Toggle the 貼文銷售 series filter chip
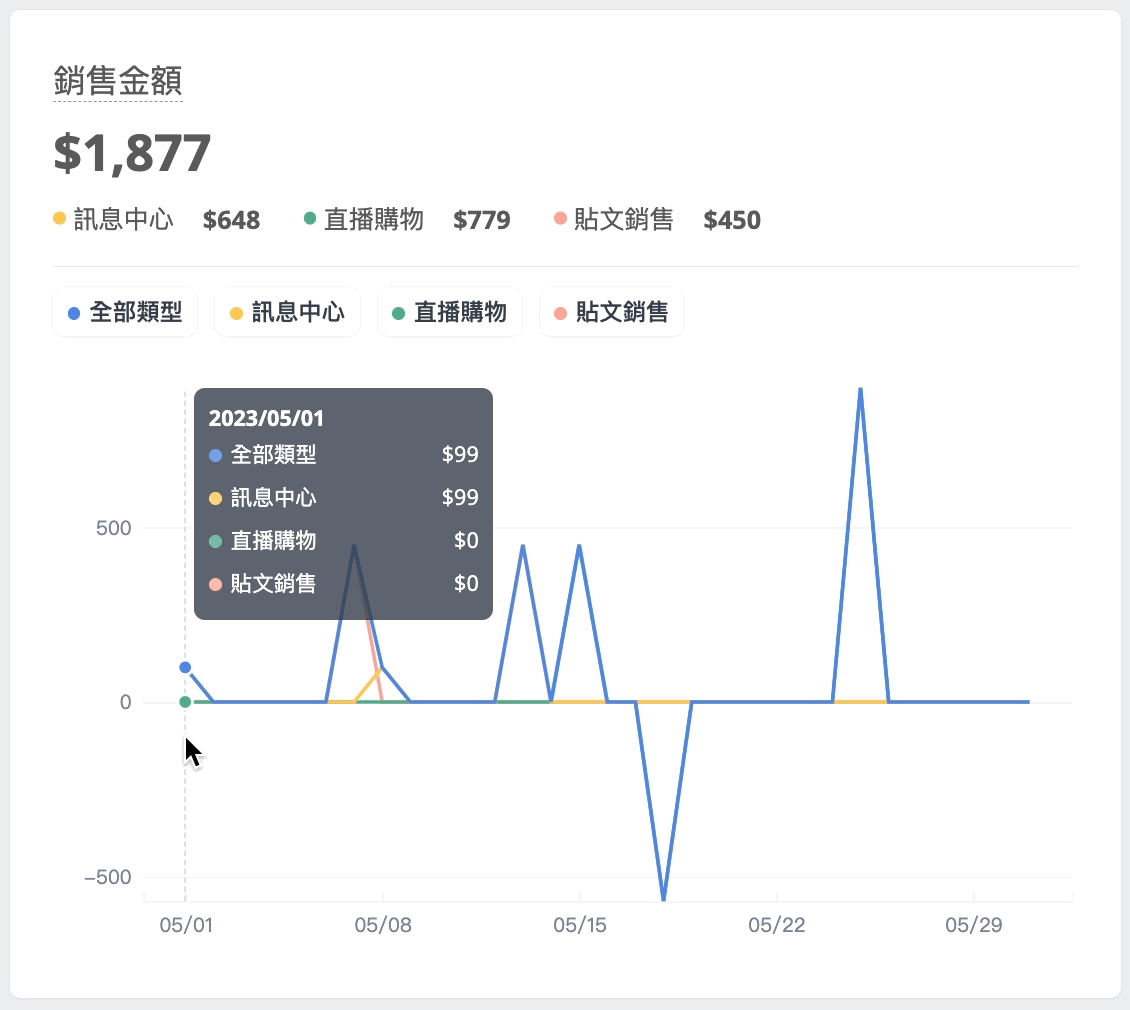 tap(611, 312)
